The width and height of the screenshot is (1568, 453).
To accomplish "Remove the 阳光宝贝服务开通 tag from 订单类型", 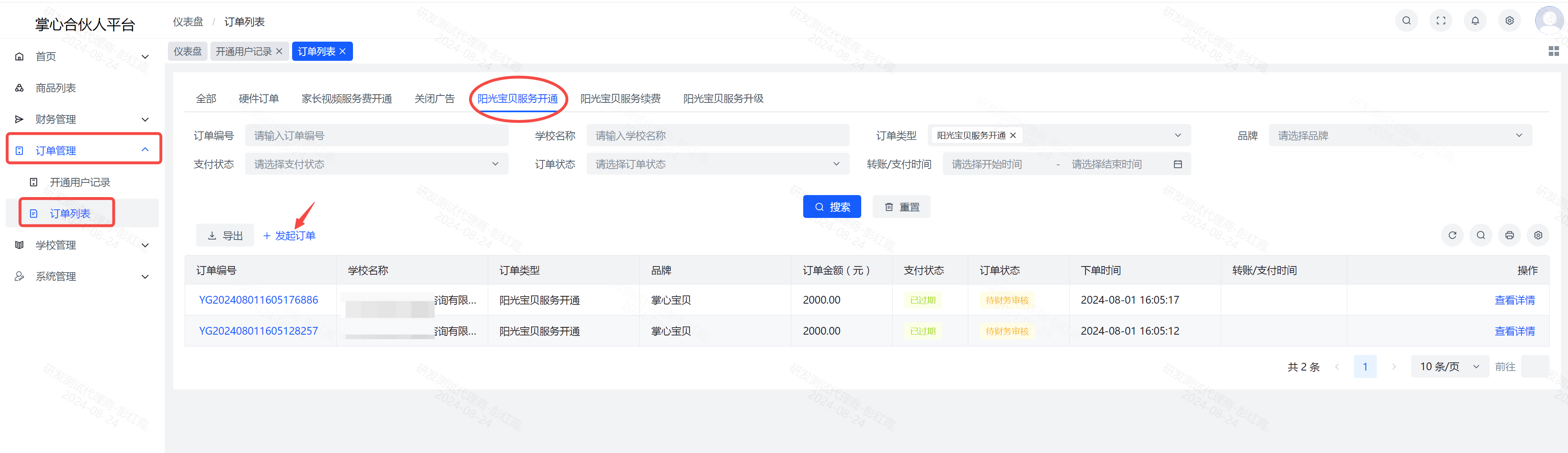I will pos(1013,135).
